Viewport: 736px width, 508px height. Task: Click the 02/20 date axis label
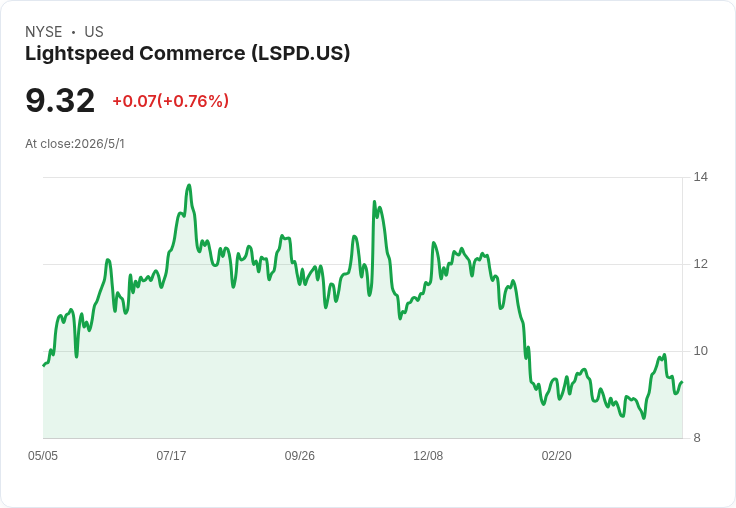[557, 455]
